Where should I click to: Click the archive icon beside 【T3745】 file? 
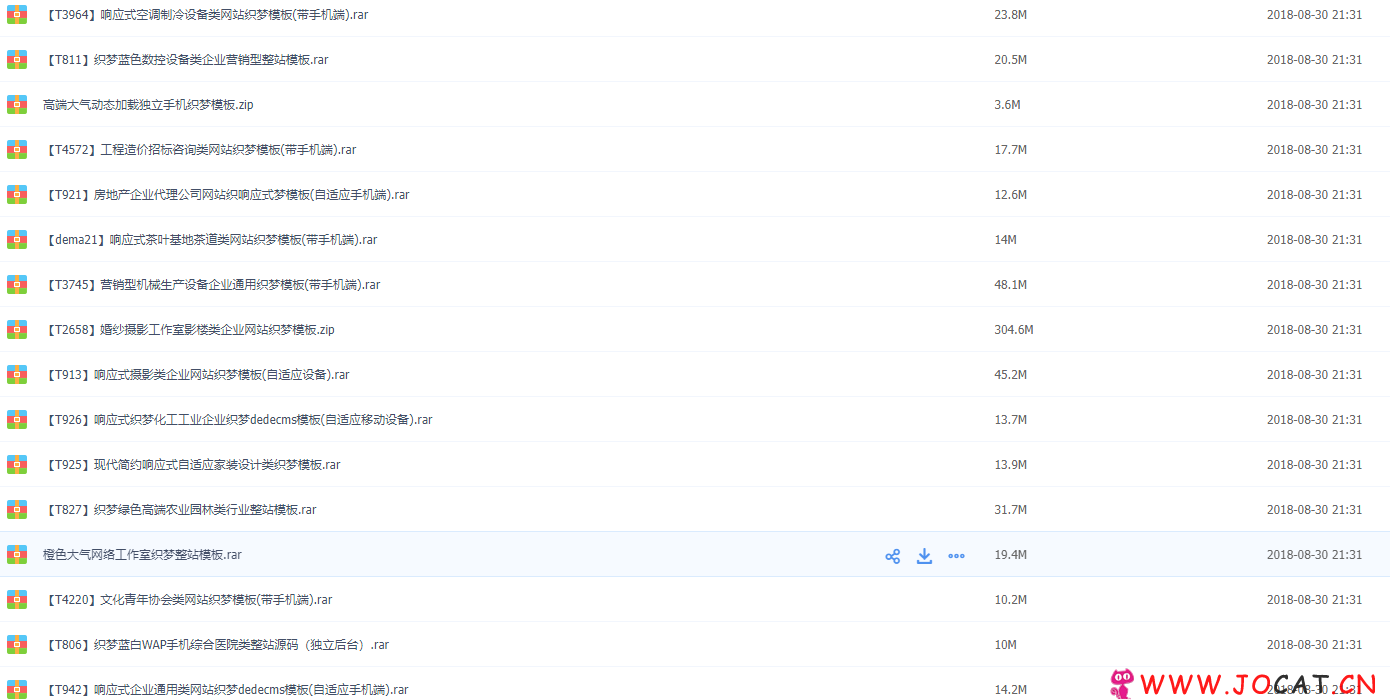pos(17,285)
